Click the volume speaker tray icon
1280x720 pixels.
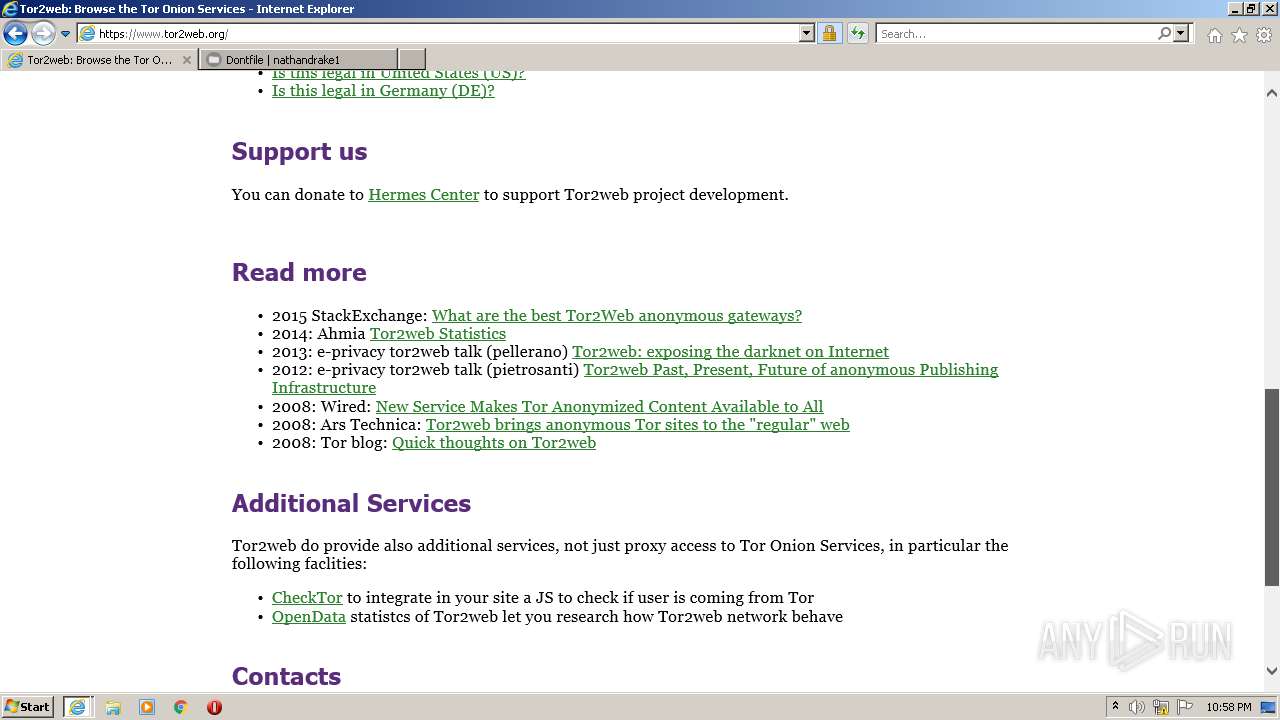pos(1137,707)
